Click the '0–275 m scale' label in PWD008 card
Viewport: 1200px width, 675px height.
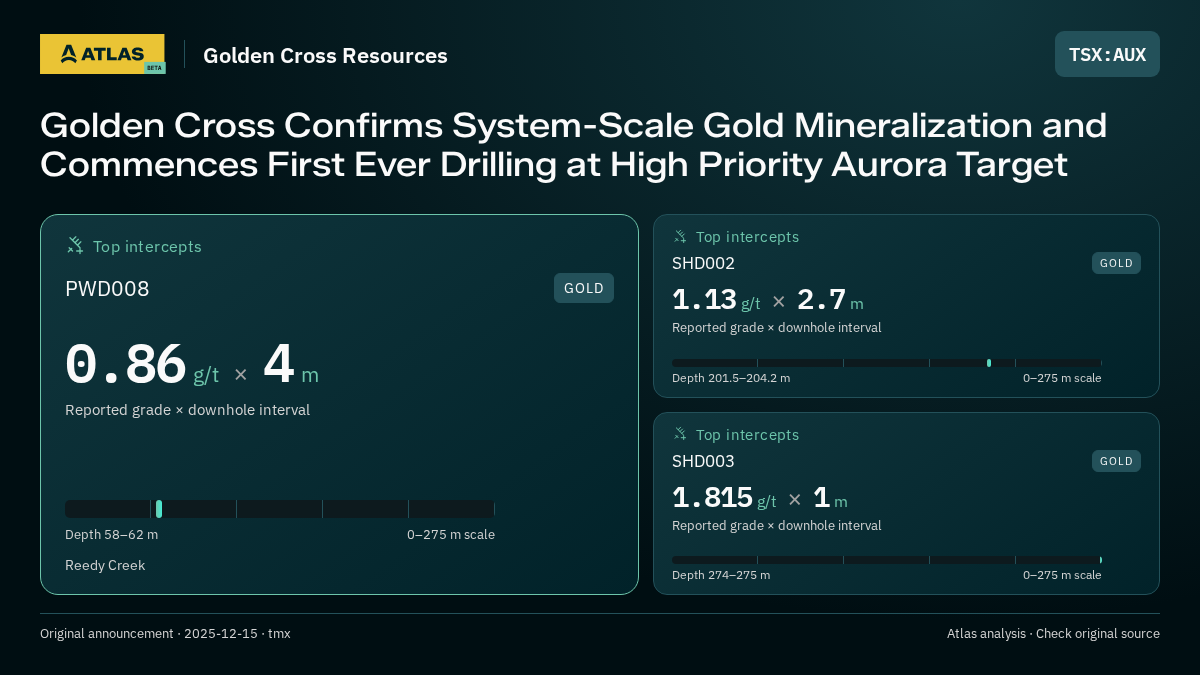(x=451, y=534)
